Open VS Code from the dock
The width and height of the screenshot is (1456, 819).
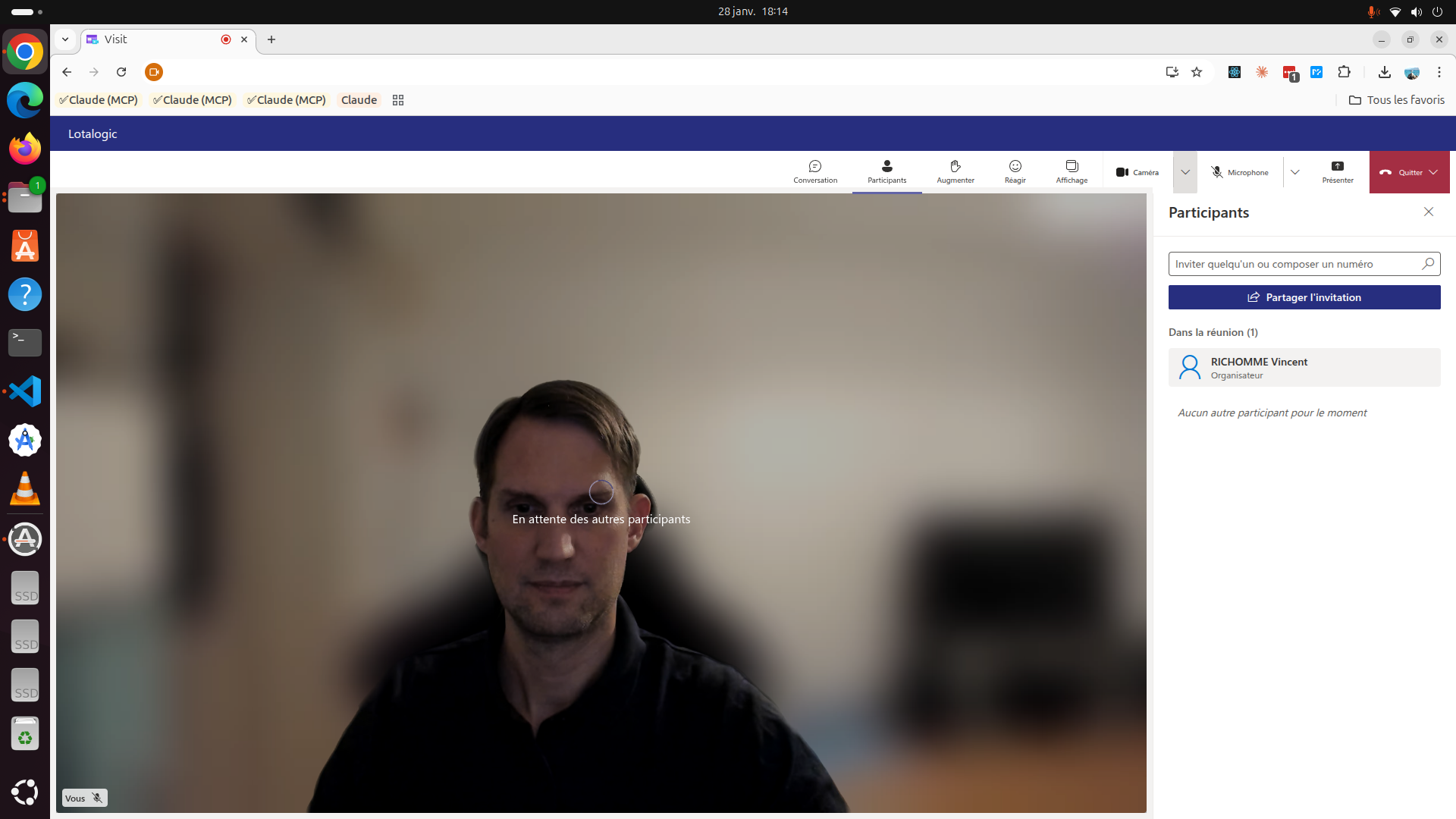(25, 391)
